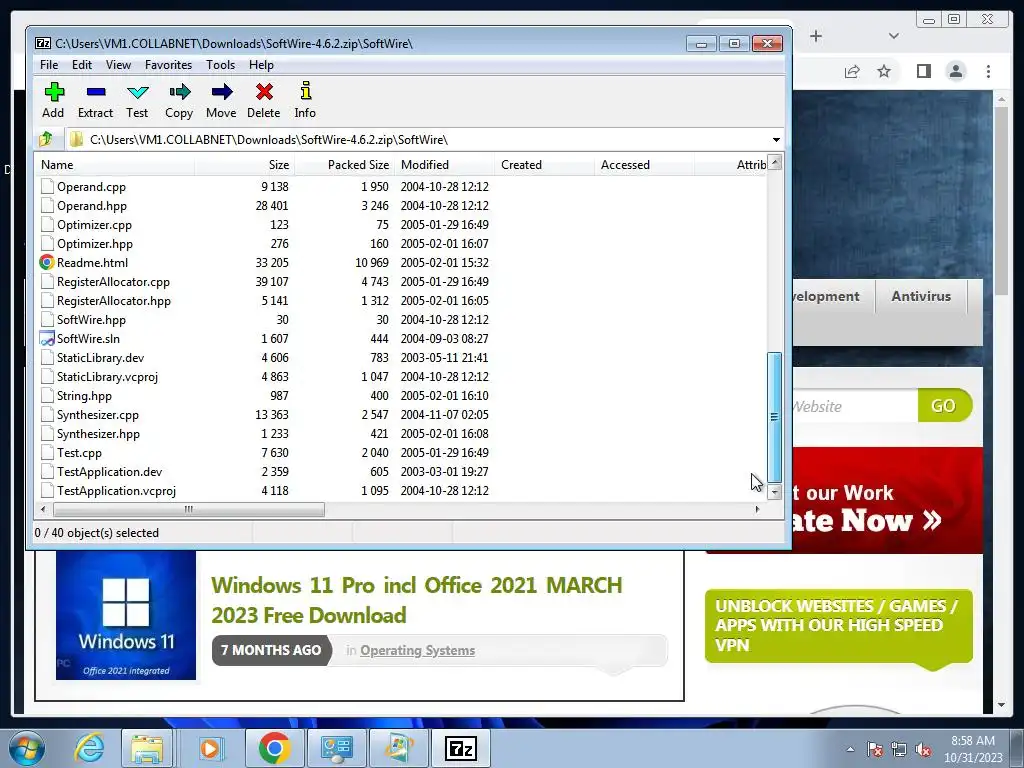Click the solution icon beside SoftWire.sln
Screen dimensions: 1024x768
pyautogui.click(x=47, y=338)
